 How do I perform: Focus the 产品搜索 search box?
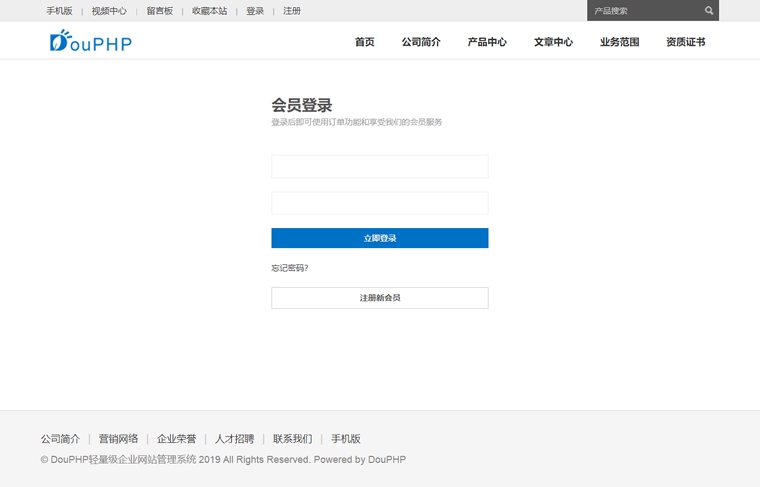[643, 11]
